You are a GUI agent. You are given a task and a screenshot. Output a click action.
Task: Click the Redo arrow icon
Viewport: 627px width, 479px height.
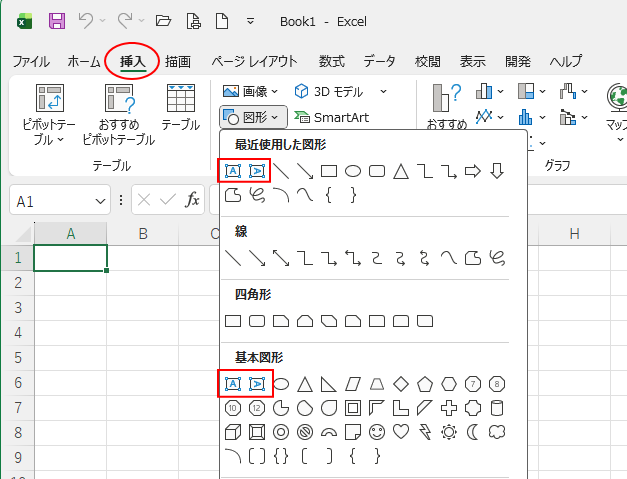coord(125,20)
